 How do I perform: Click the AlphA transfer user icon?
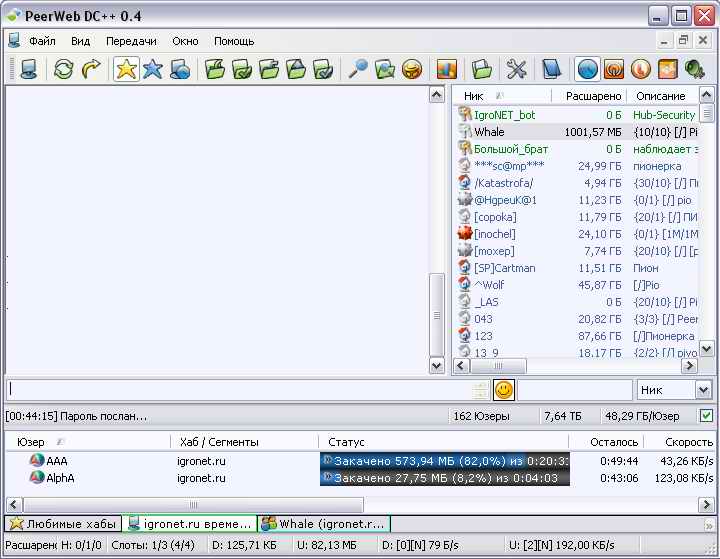37,478
